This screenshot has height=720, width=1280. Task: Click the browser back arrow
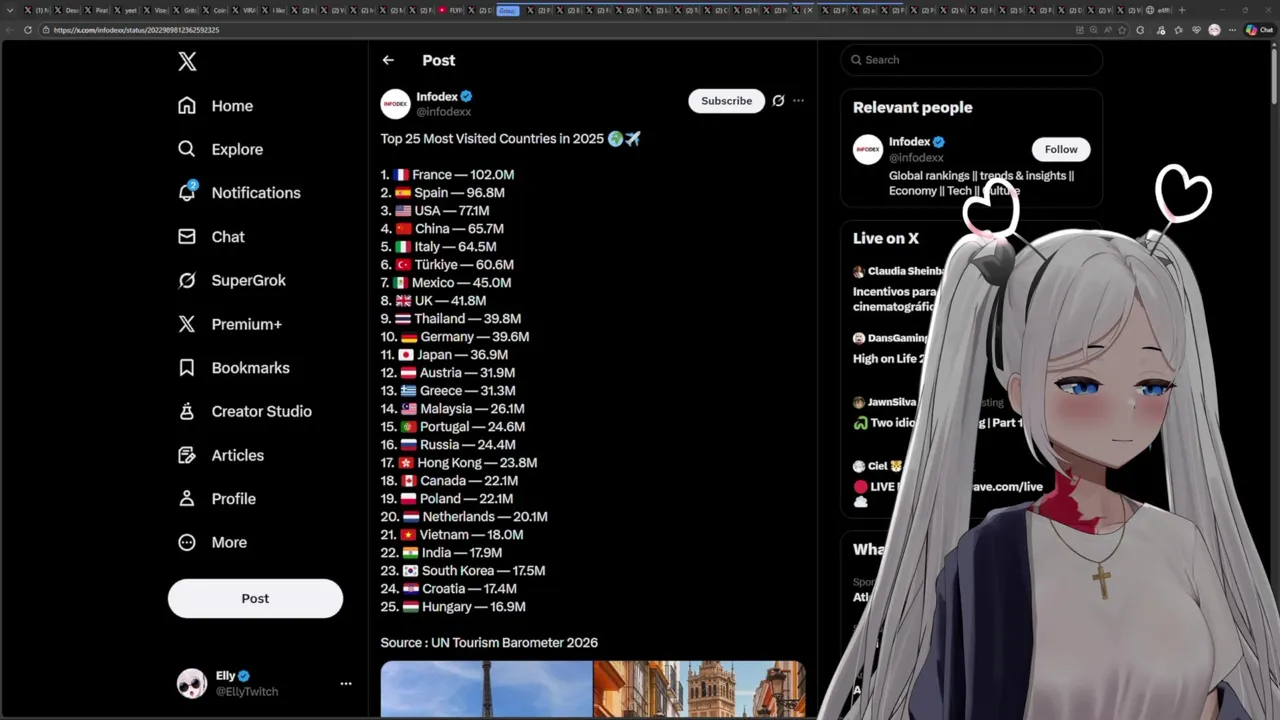click(x=10, y=30)
